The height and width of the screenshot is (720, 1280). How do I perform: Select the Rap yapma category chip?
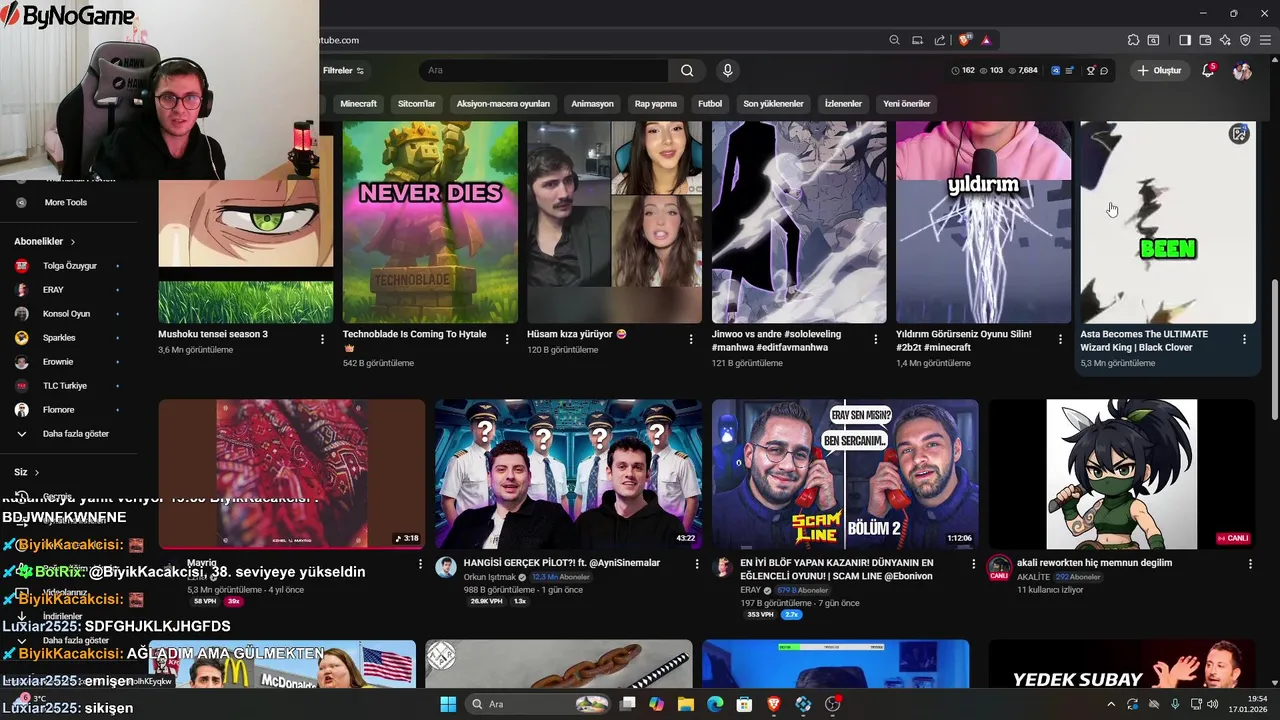pos(655,104)
